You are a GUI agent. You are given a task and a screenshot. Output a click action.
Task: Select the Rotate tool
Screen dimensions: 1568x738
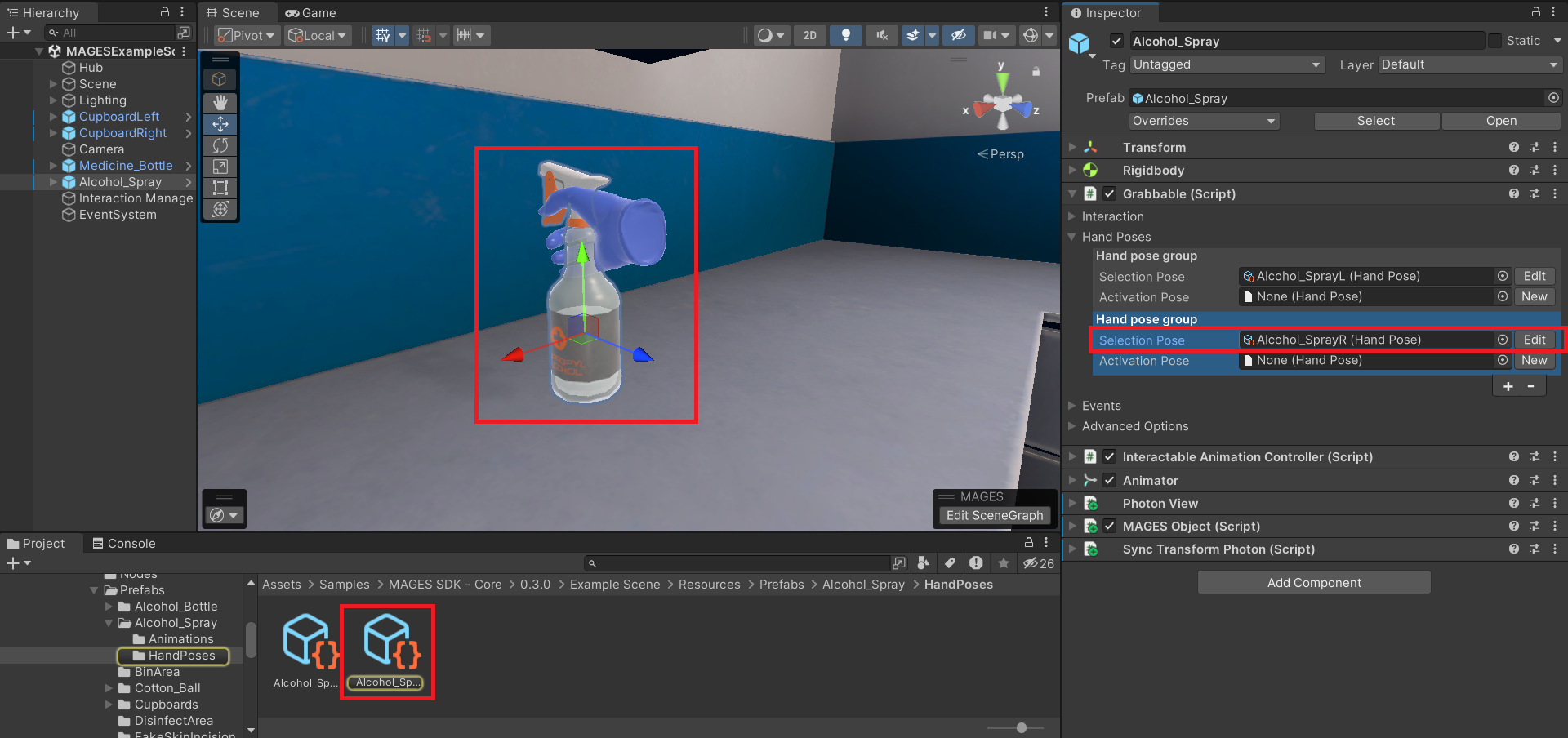(220, 145)
